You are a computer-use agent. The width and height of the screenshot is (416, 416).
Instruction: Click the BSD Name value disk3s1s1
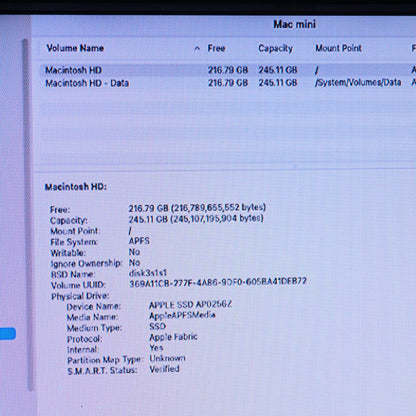(x=148, y=273)
